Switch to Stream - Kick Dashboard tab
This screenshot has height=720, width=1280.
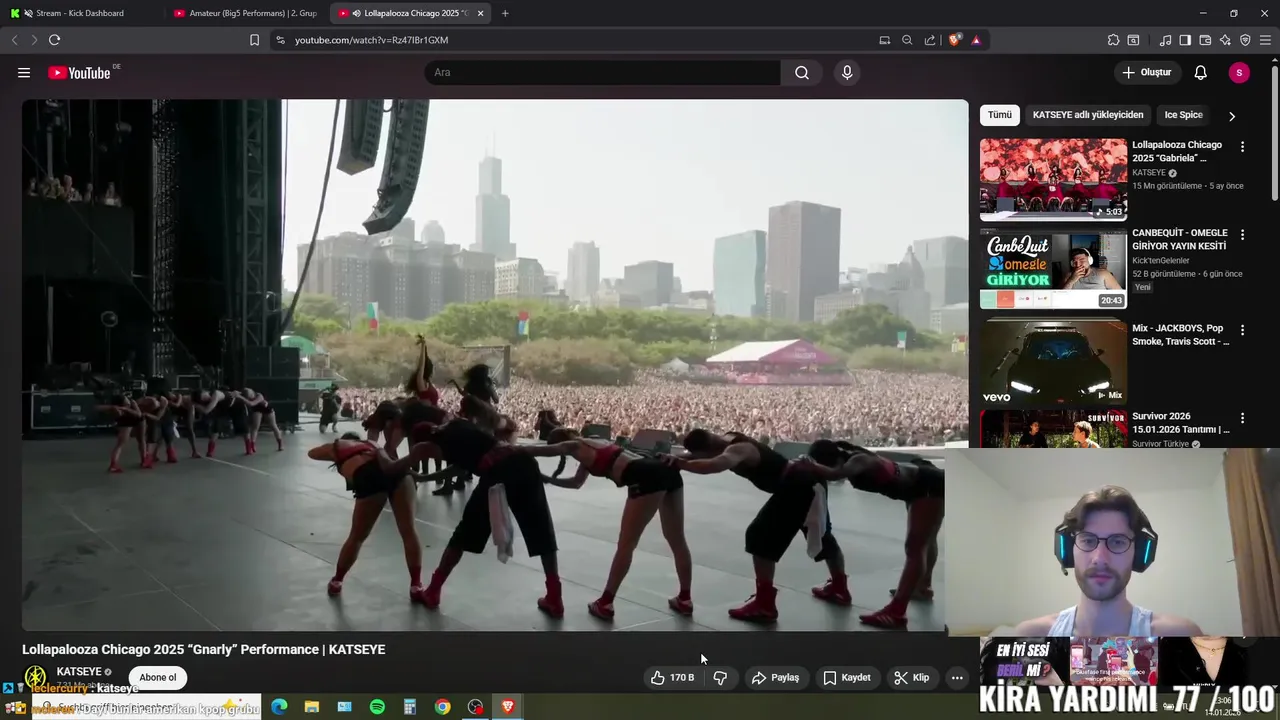80,13
